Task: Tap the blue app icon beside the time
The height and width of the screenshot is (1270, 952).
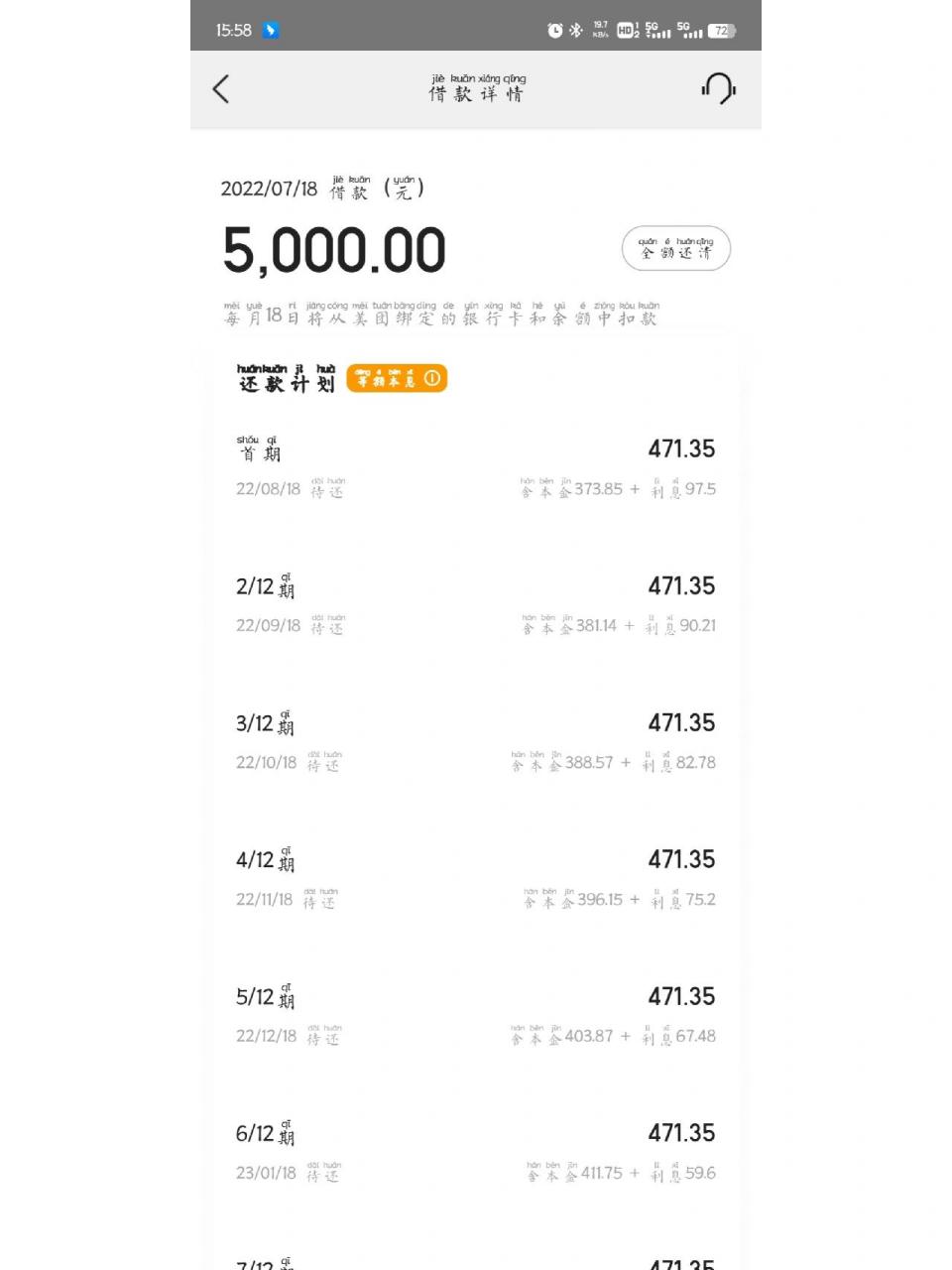Action: [x=271, y=31]
